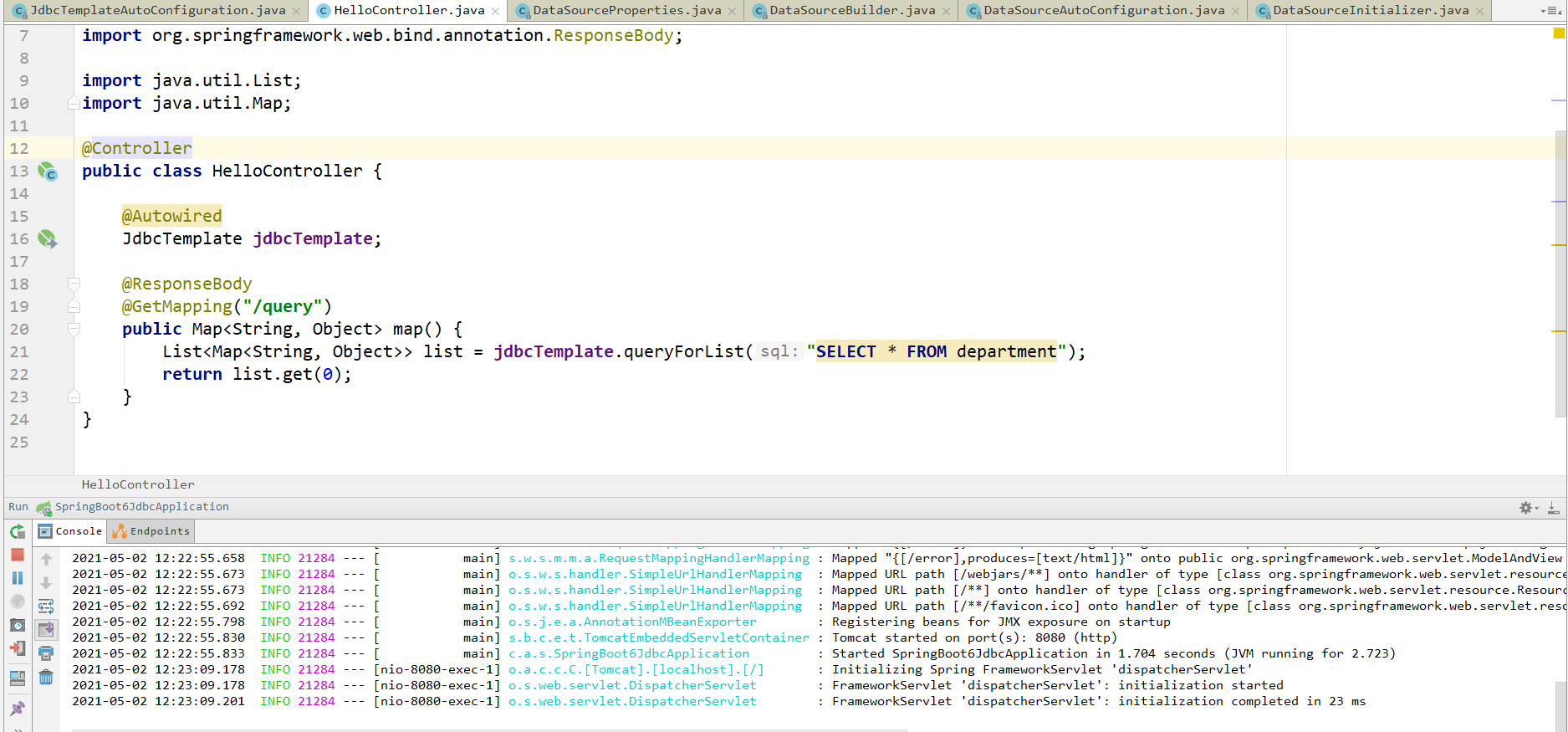Print the console output with printer icon
1568x732 pixels.
pyautogui.click(x=46, y=653)
